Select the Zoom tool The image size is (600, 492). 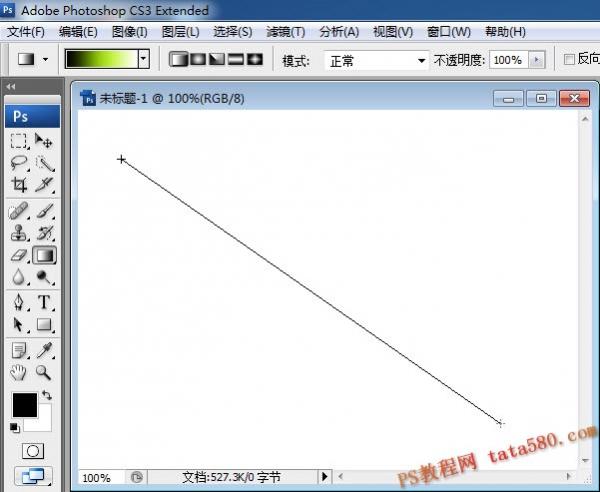pyautogui.click(x=44, y=372)
